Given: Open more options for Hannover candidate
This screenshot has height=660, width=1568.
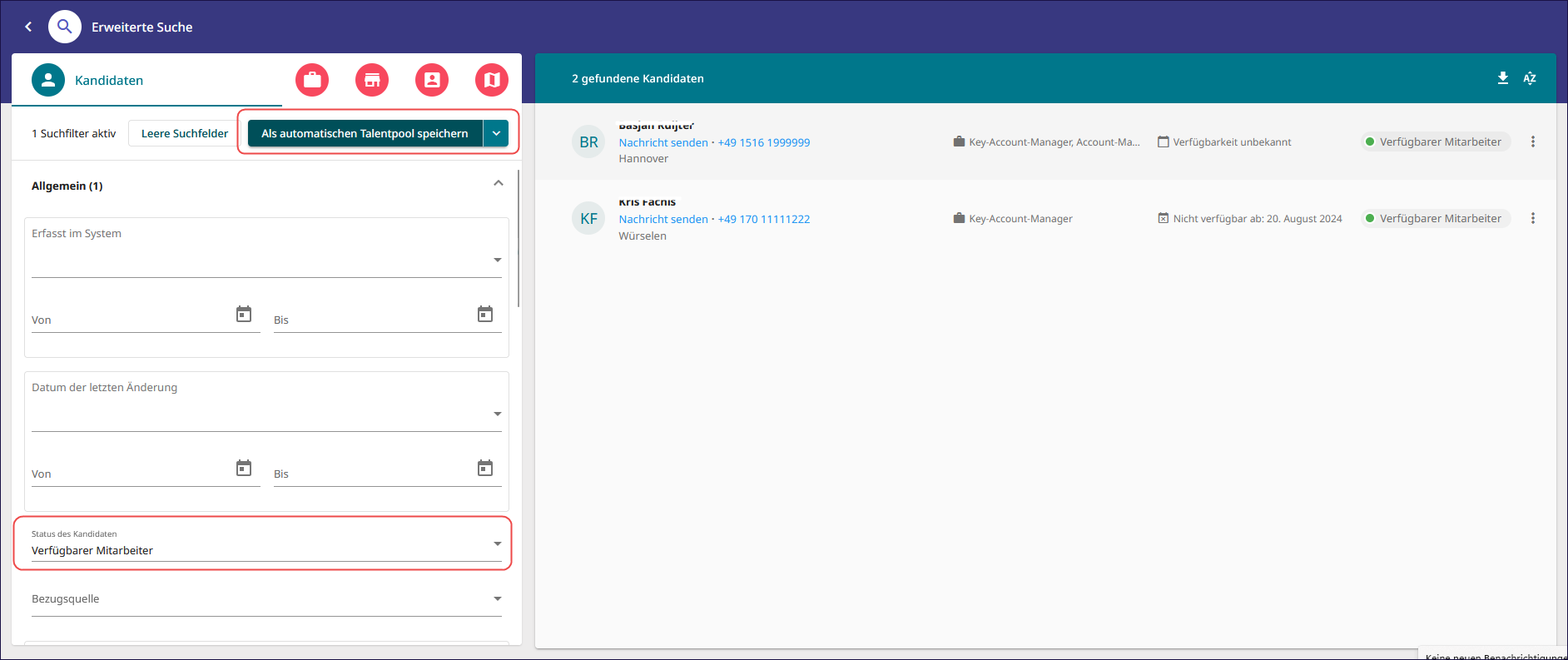Looking at the screenshot, I should tap(1533, 141).
